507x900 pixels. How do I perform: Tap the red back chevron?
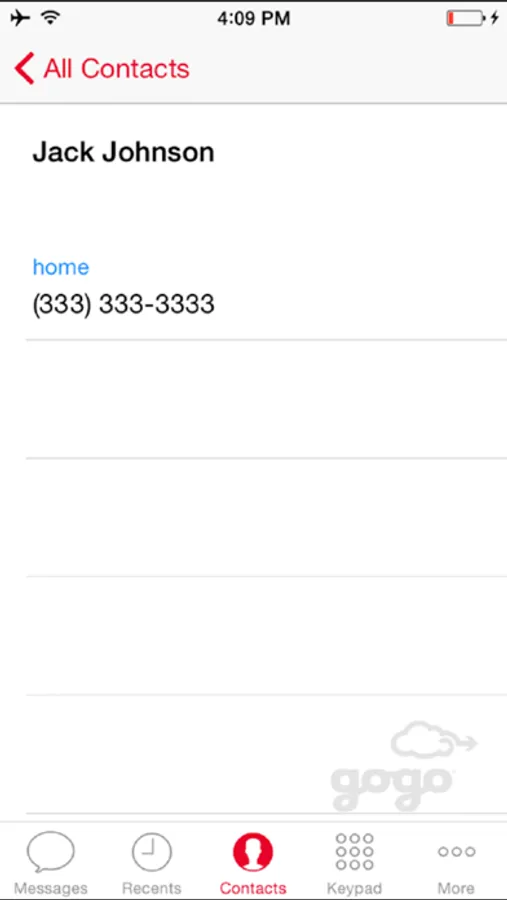tap(25, 68)
